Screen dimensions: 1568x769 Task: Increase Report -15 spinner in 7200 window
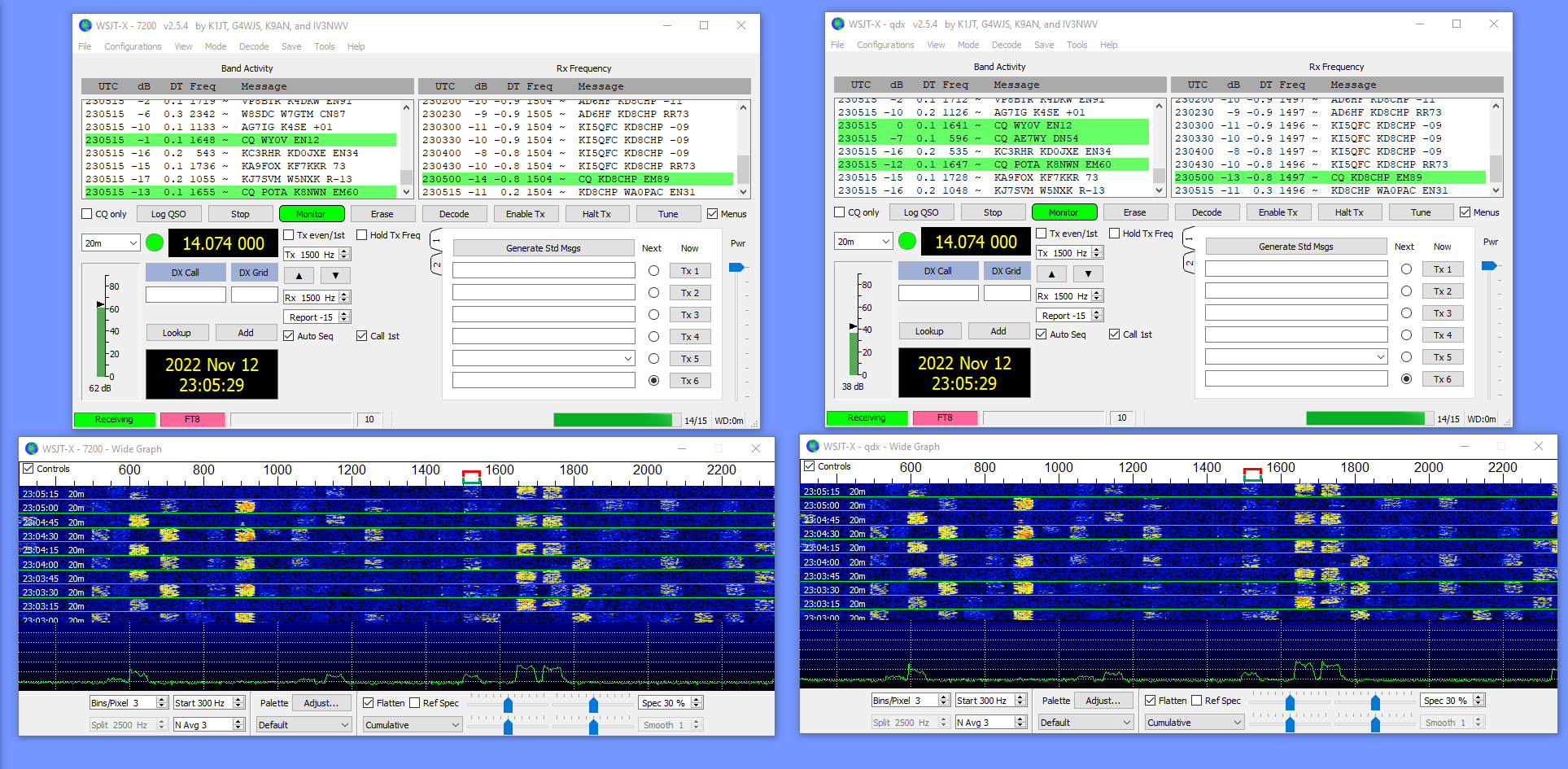pyautogui.click(x=344, y=314)
